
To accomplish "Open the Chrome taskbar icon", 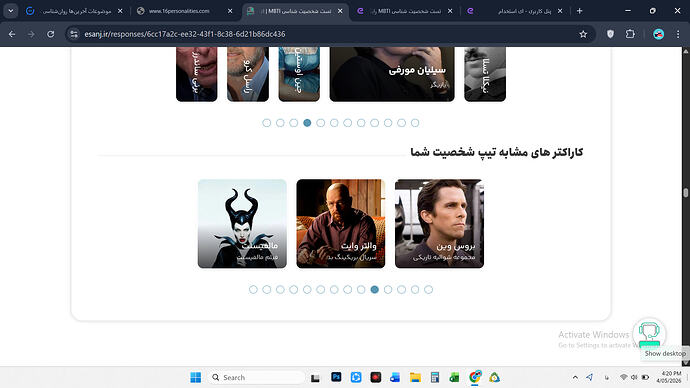I will [475, 377].
